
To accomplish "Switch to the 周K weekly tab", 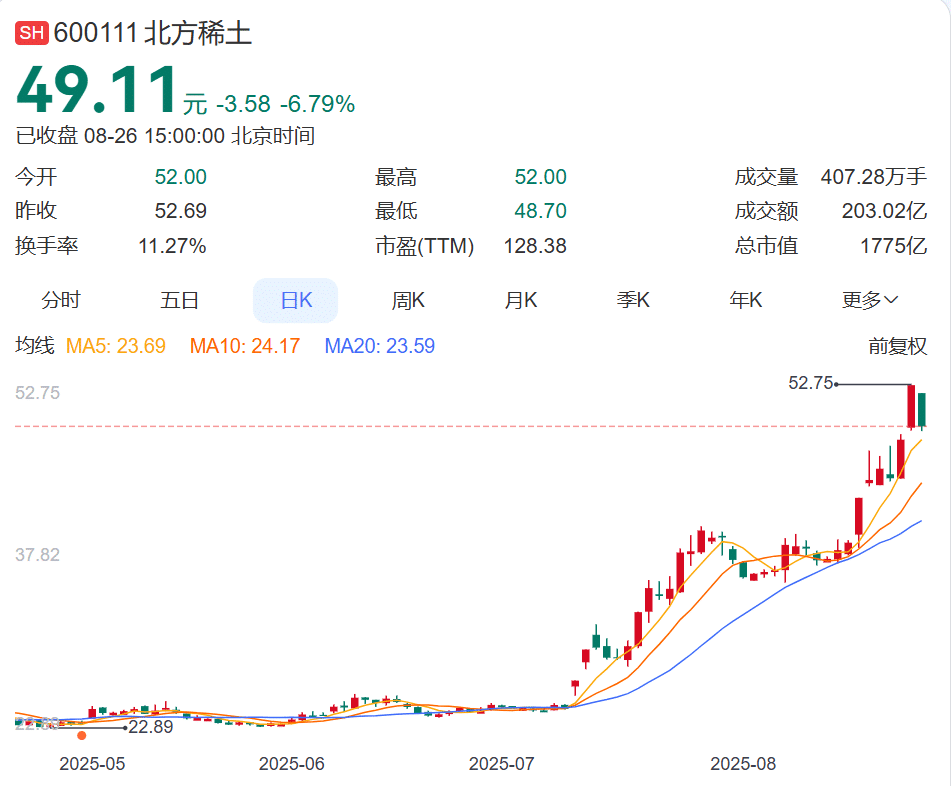I will [407, 300].
